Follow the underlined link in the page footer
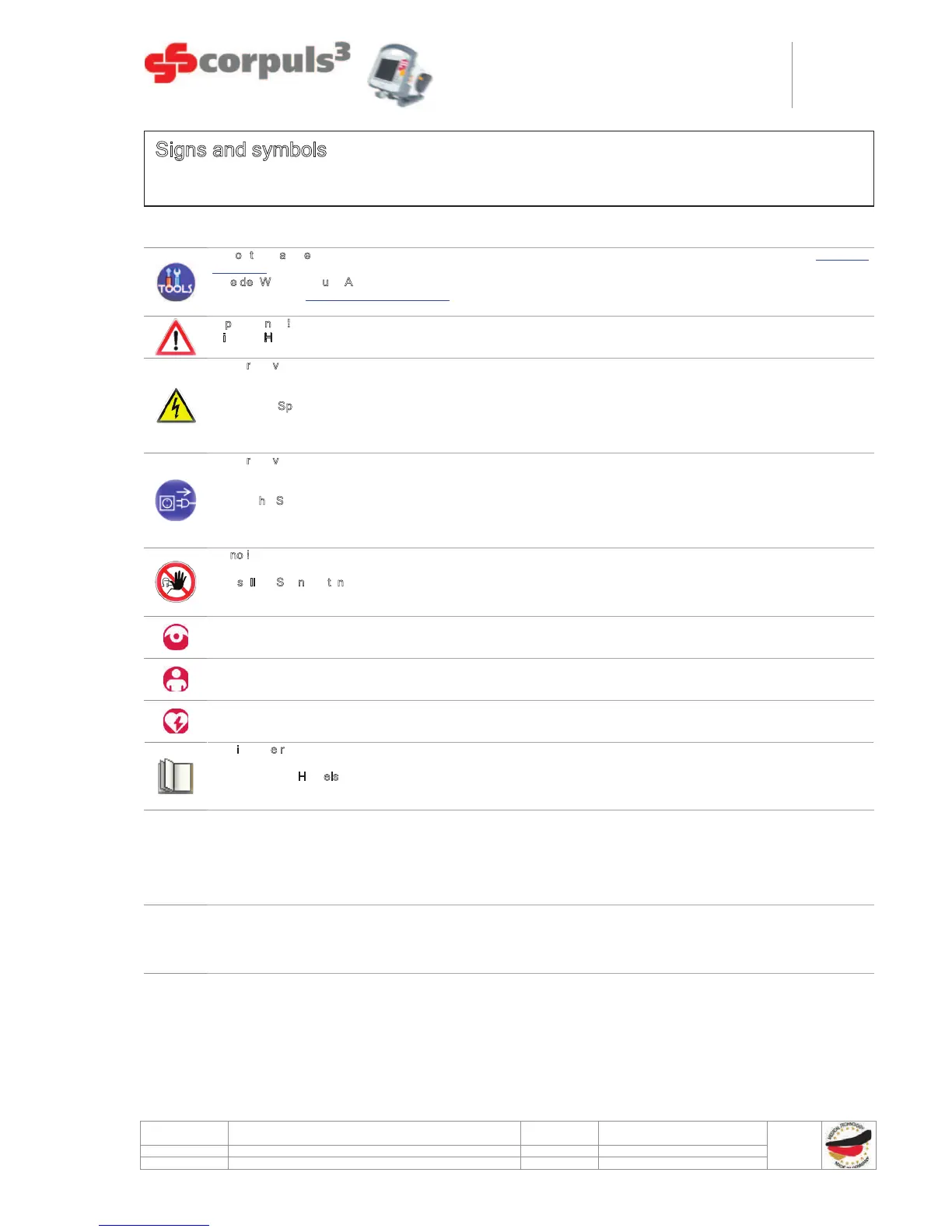This screenshot has width=952, height=1232. tap(154, 1225)
